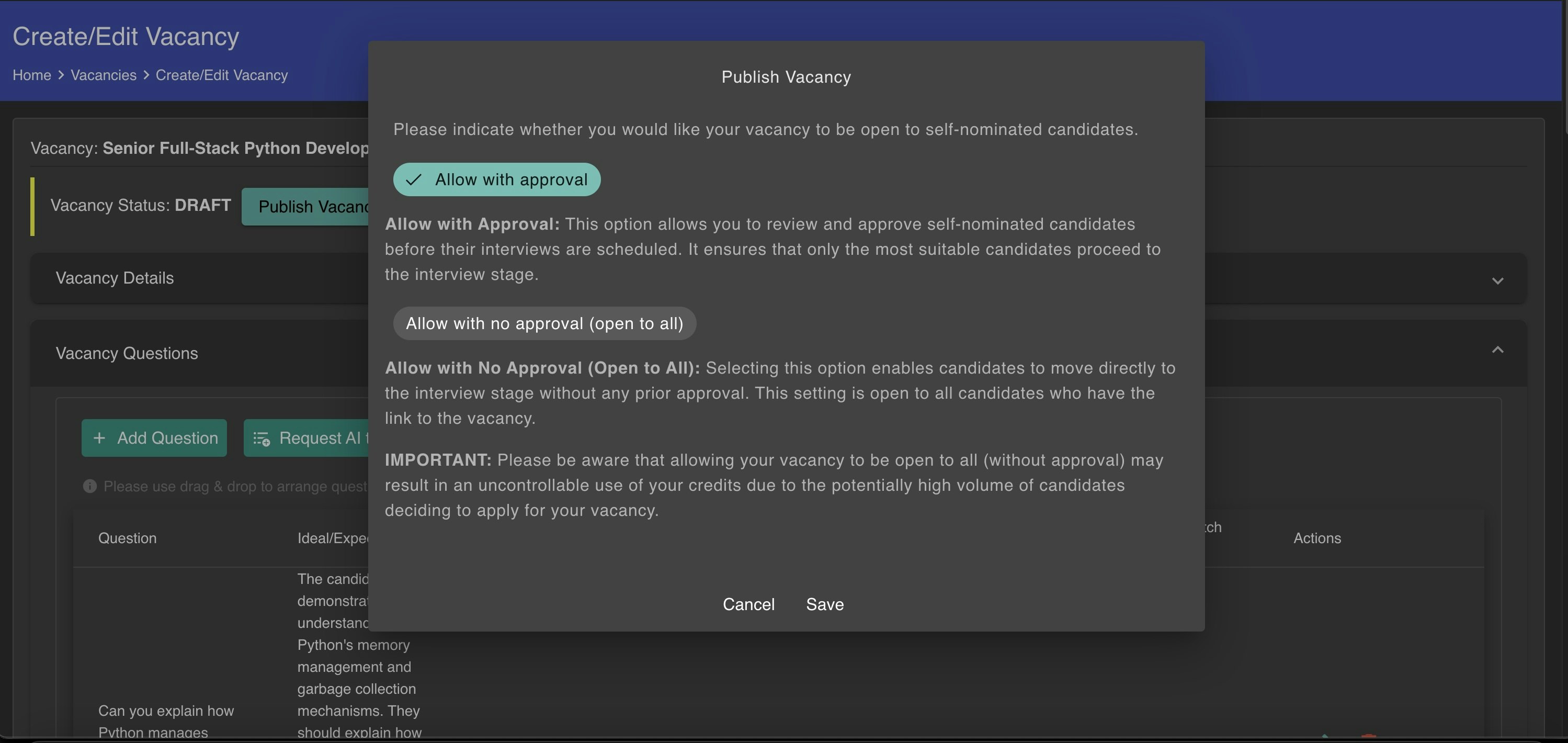Click the breadcrumb arrow after Home
The width and height of the screenshot is (1568, 743).
[x=61, y=75]
